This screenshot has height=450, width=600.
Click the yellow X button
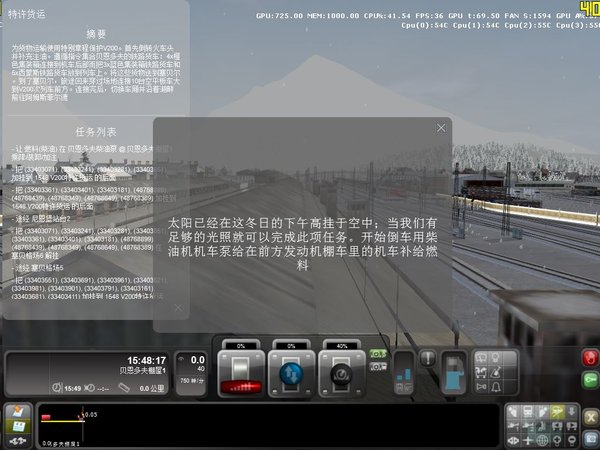coord(591,418)
